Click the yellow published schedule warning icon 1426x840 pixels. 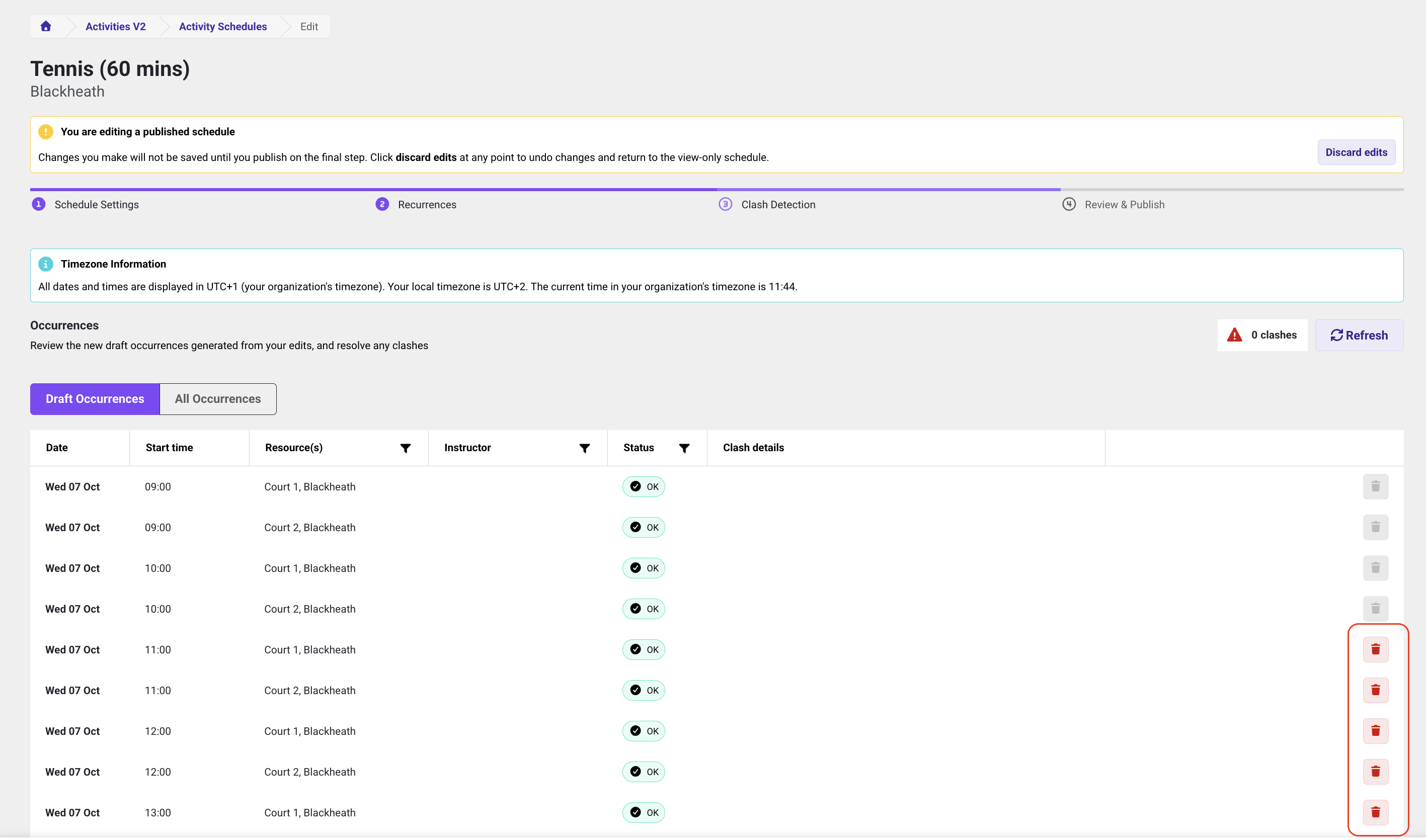(45, 132)
